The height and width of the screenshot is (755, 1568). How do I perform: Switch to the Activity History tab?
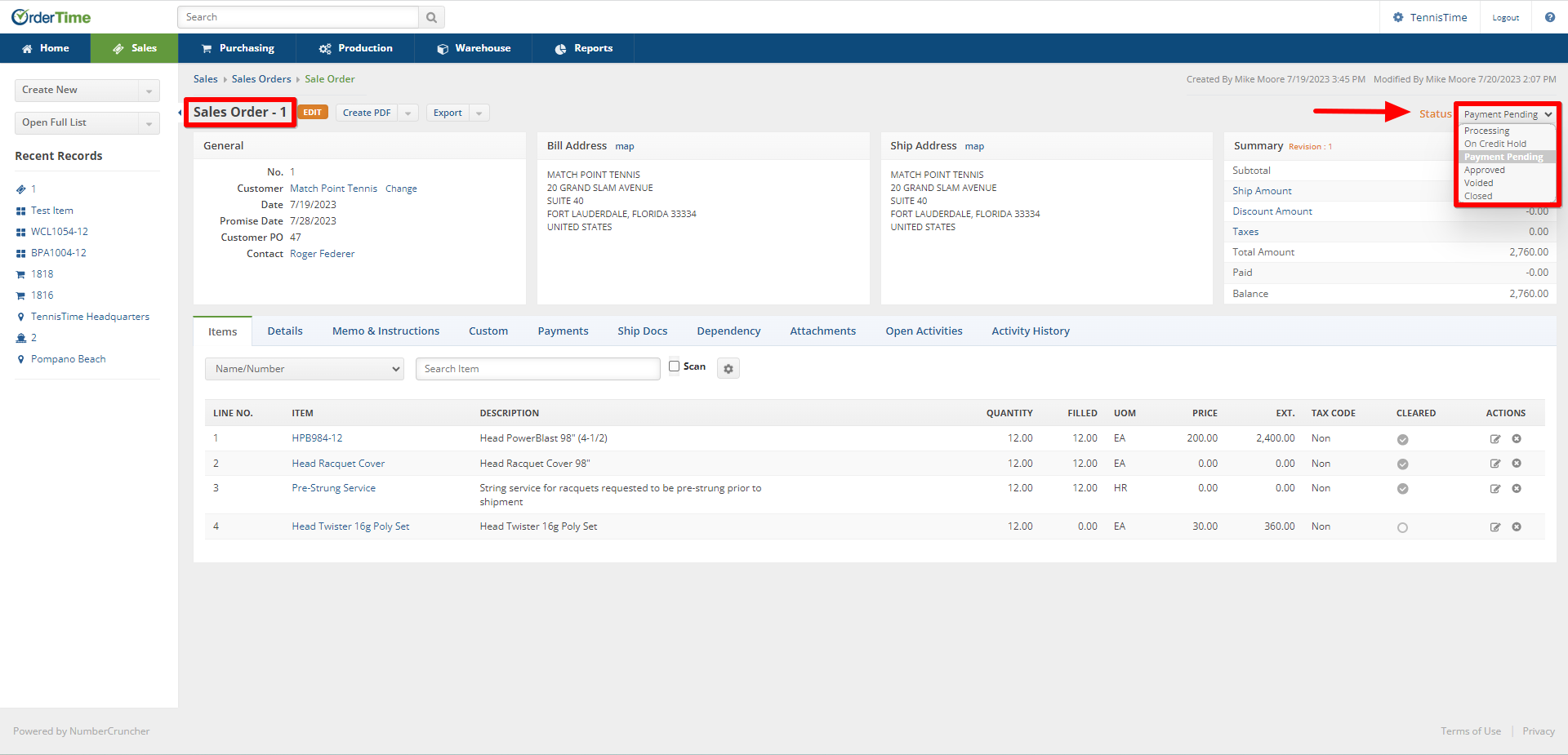tap(1031, 331)
